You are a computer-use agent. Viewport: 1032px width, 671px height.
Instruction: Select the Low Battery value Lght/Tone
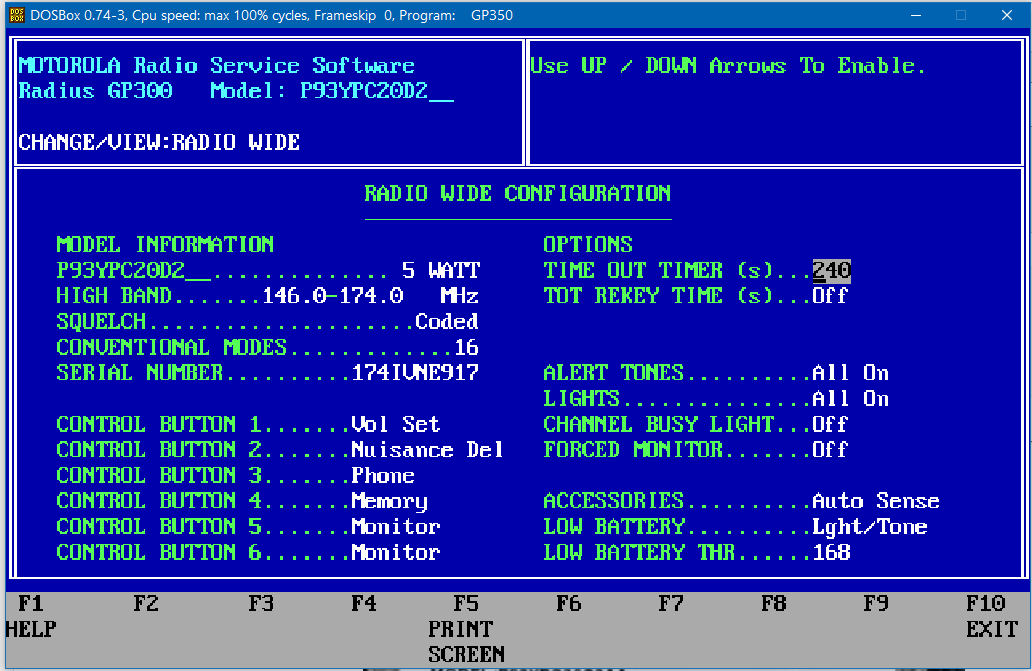869,527
